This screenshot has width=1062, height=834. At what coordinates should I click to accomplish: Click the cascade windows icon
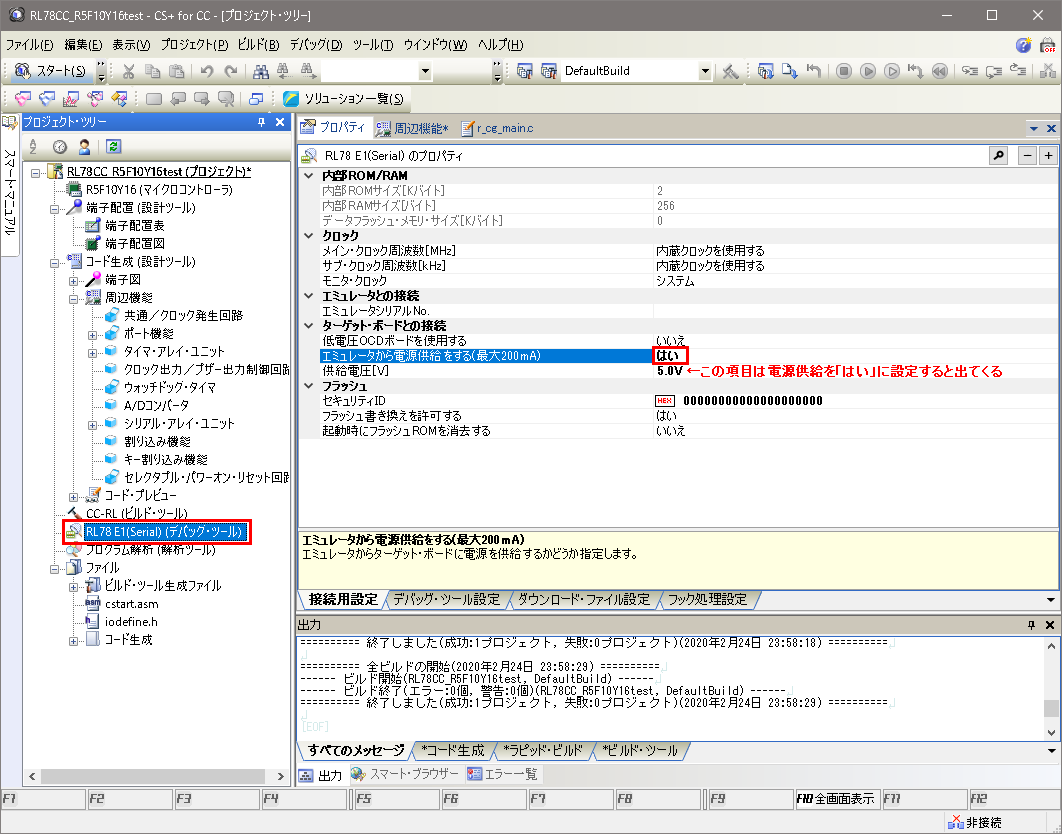pos(255,99)
